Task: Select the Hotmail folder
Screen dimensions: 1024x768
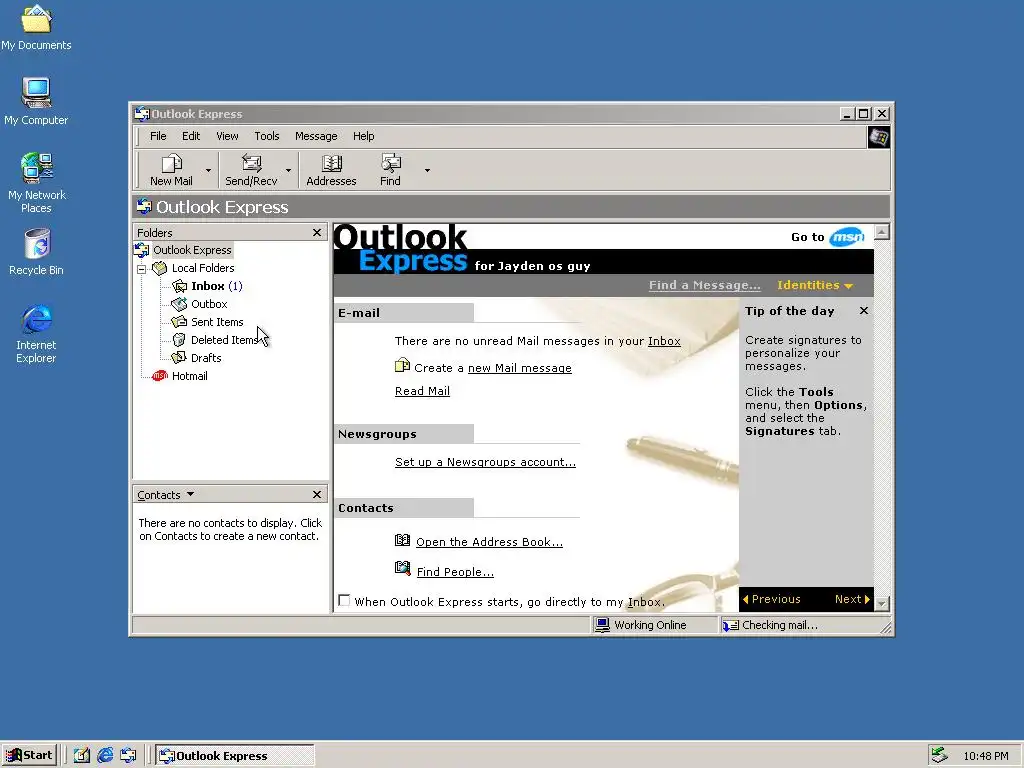Action: (189, 376)
